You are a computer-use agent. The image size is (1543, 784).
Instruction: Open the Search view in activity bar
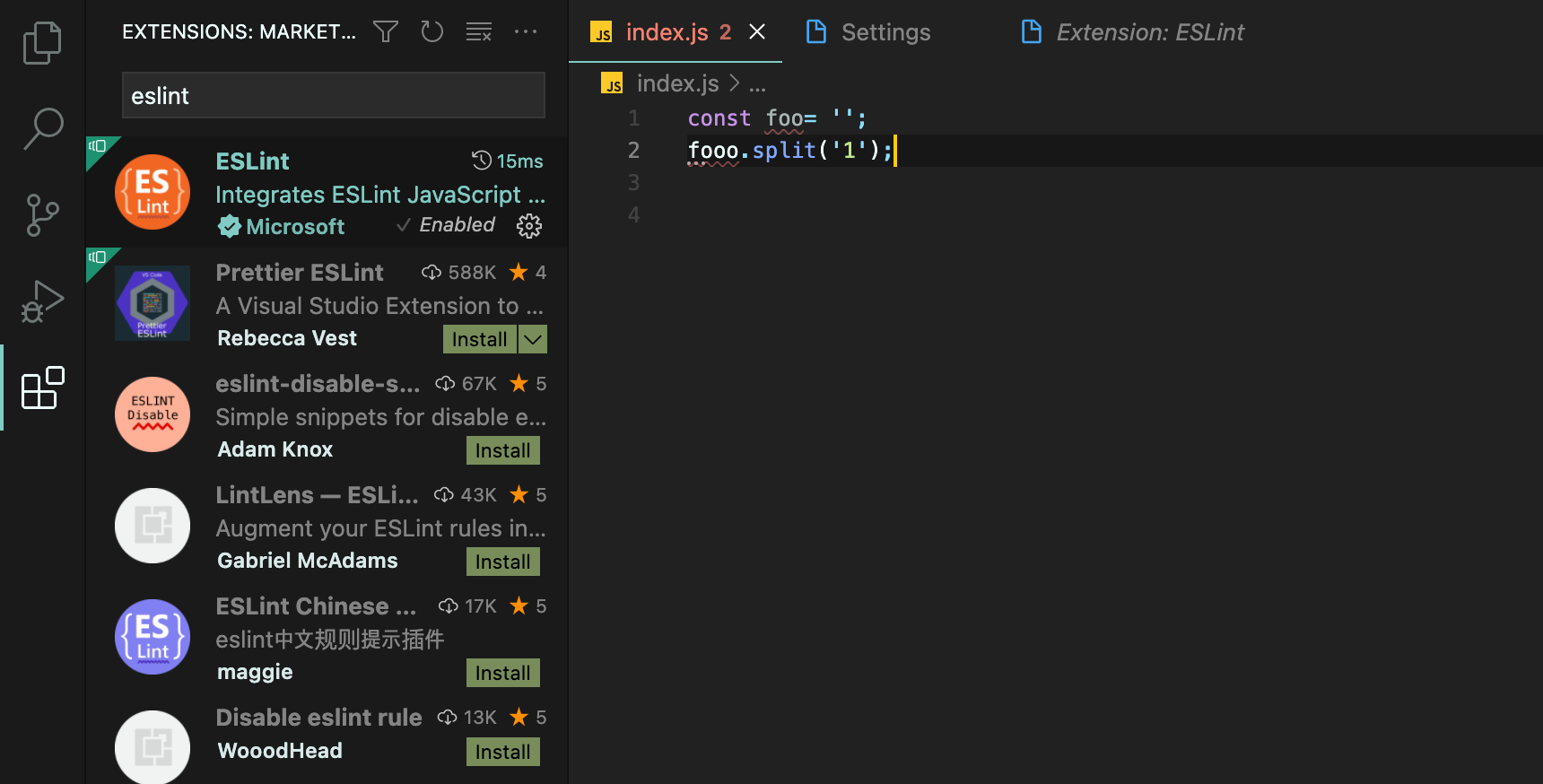pos(42,129)
